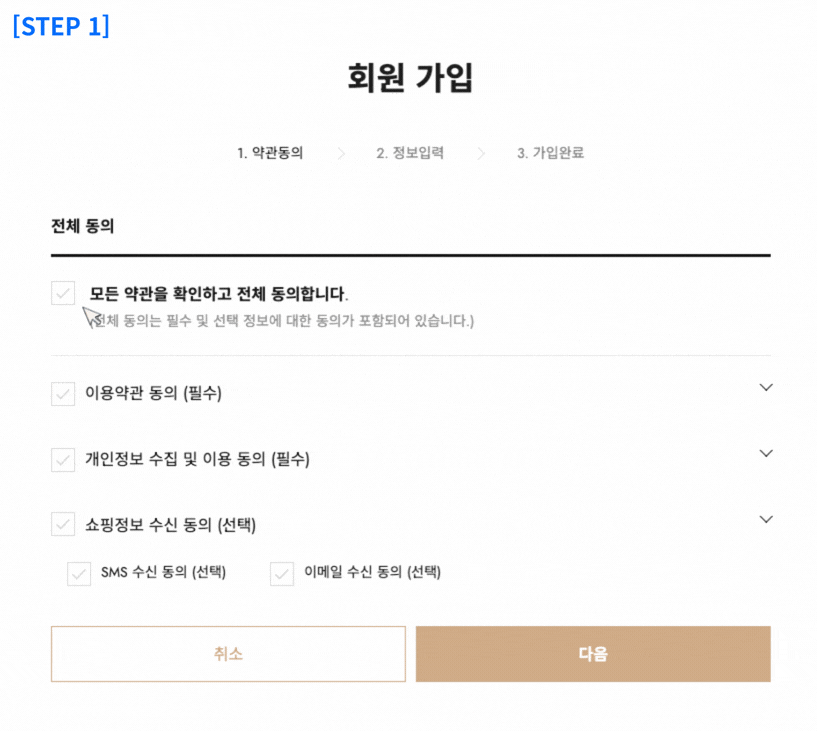
Task: Enable SMS 수신 동의 (선택) consent
Action: click(x=79, y=573)
